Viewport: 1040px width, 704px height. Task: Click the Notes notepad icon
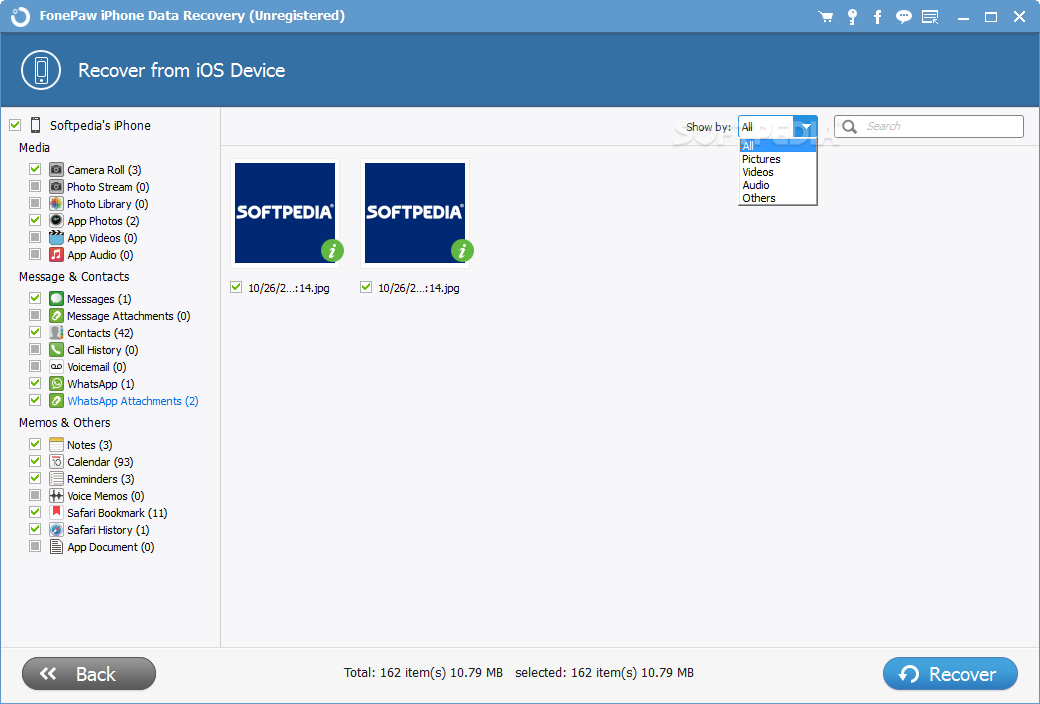click(x=56, y=445)
